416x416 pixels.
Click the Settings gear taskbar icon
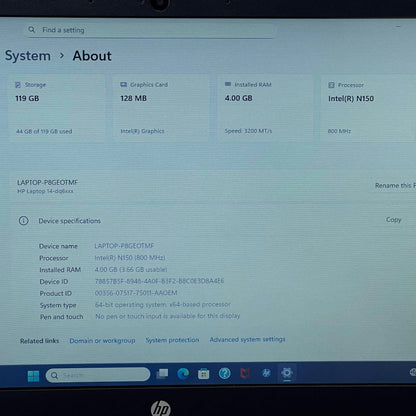click(x=287, y=373)
